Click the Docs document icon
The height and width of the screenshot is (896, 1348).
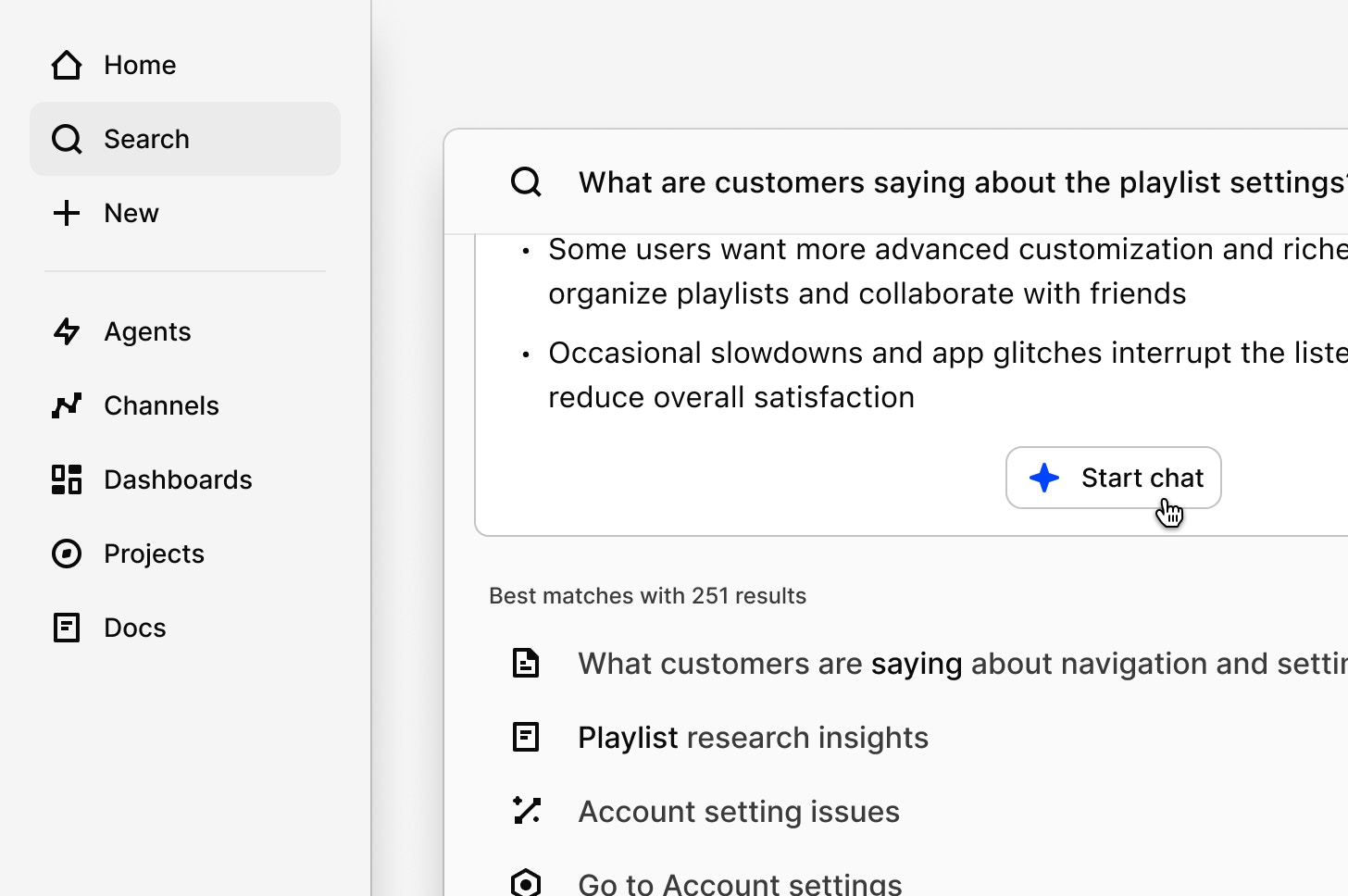tap(67, 628)
